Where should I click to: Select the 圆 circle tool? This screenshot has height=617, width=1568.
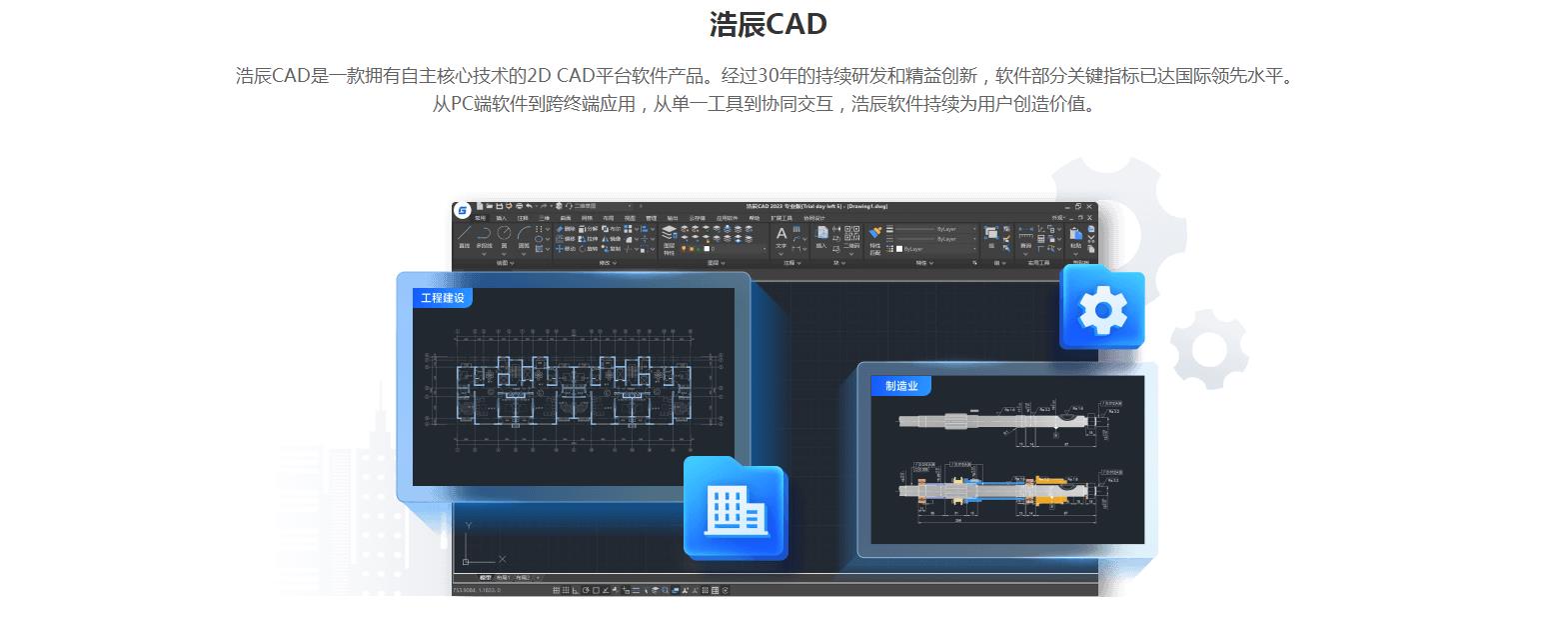tap(504, 236)
